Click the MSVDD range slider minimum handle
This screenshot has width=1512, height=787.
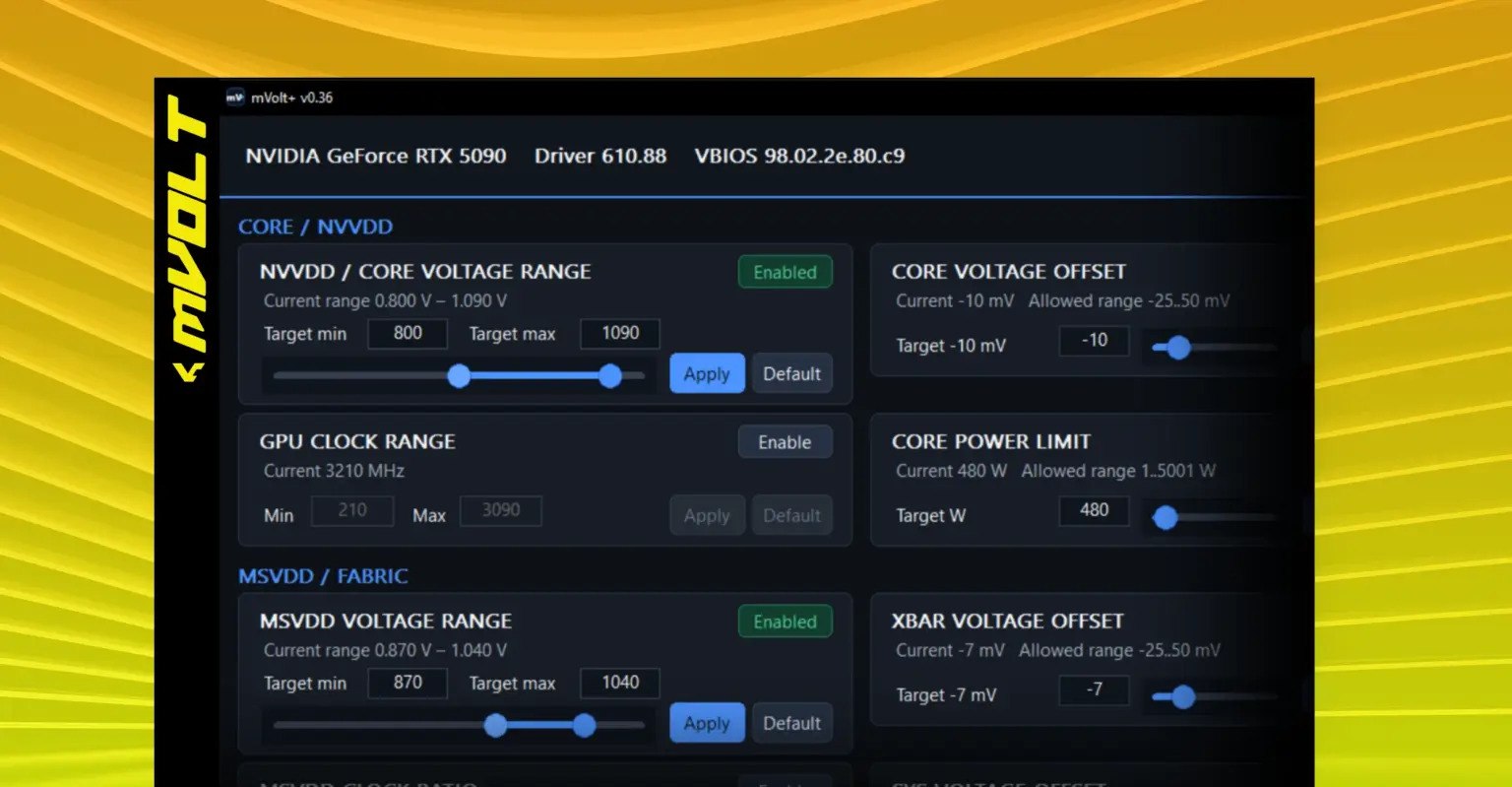click(x=495, y=726)
